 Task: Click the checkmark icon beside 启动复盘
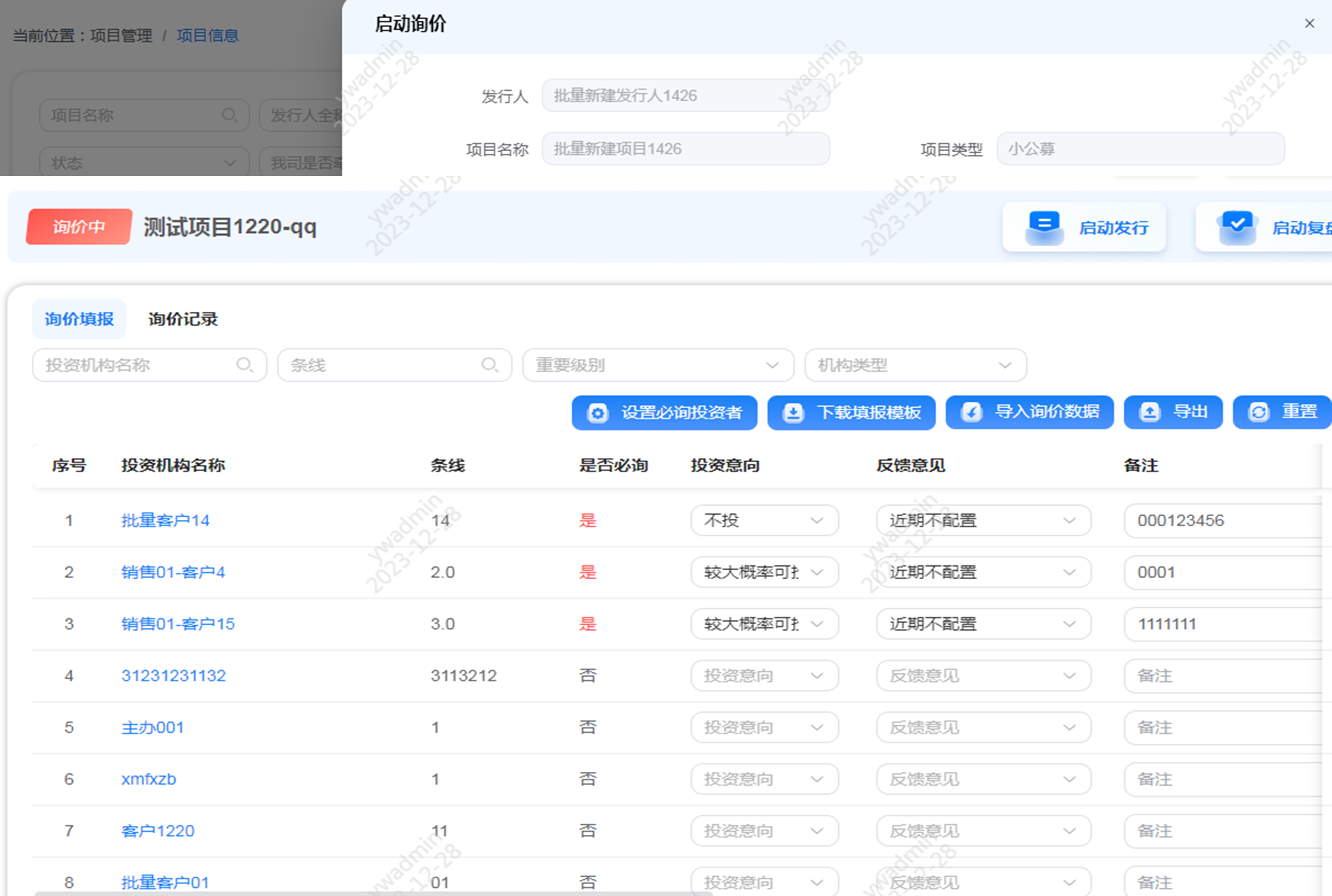tap(1236, 226)
